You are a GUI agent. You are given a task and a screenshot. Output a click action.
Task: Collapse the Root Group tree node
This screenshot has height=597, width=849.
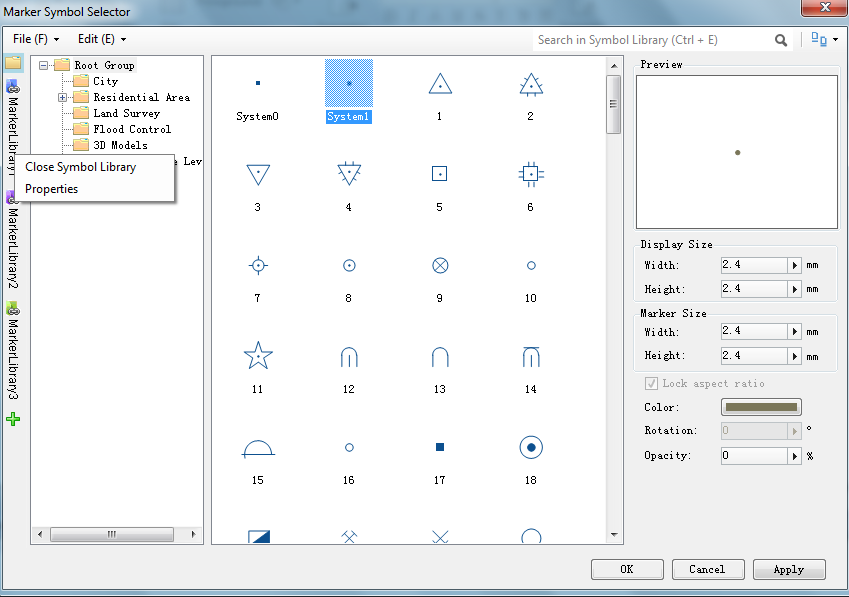coord(44,65)
